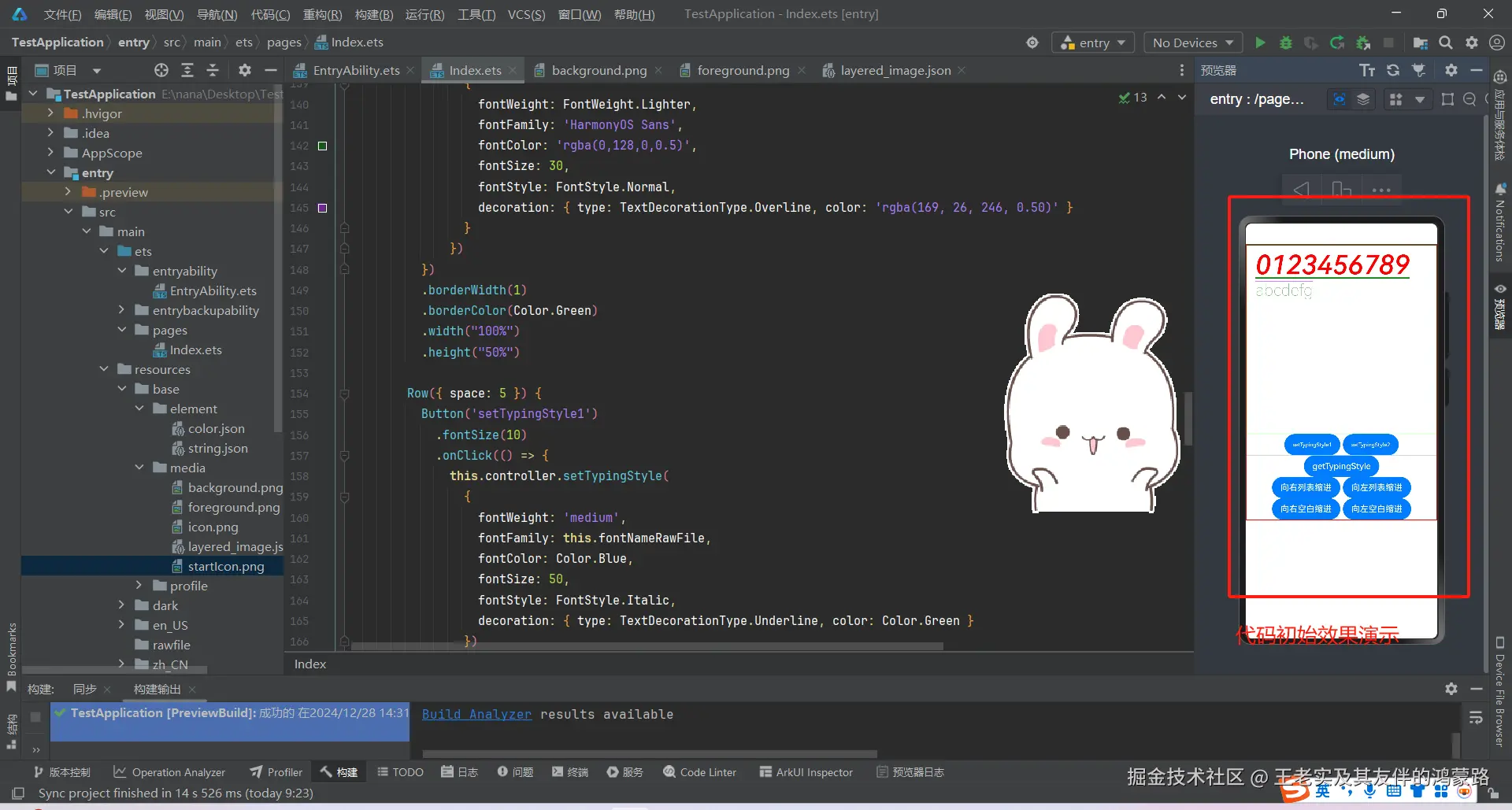Run the entry module
The image size is (1512, 810).
(x=1259, y=43)
